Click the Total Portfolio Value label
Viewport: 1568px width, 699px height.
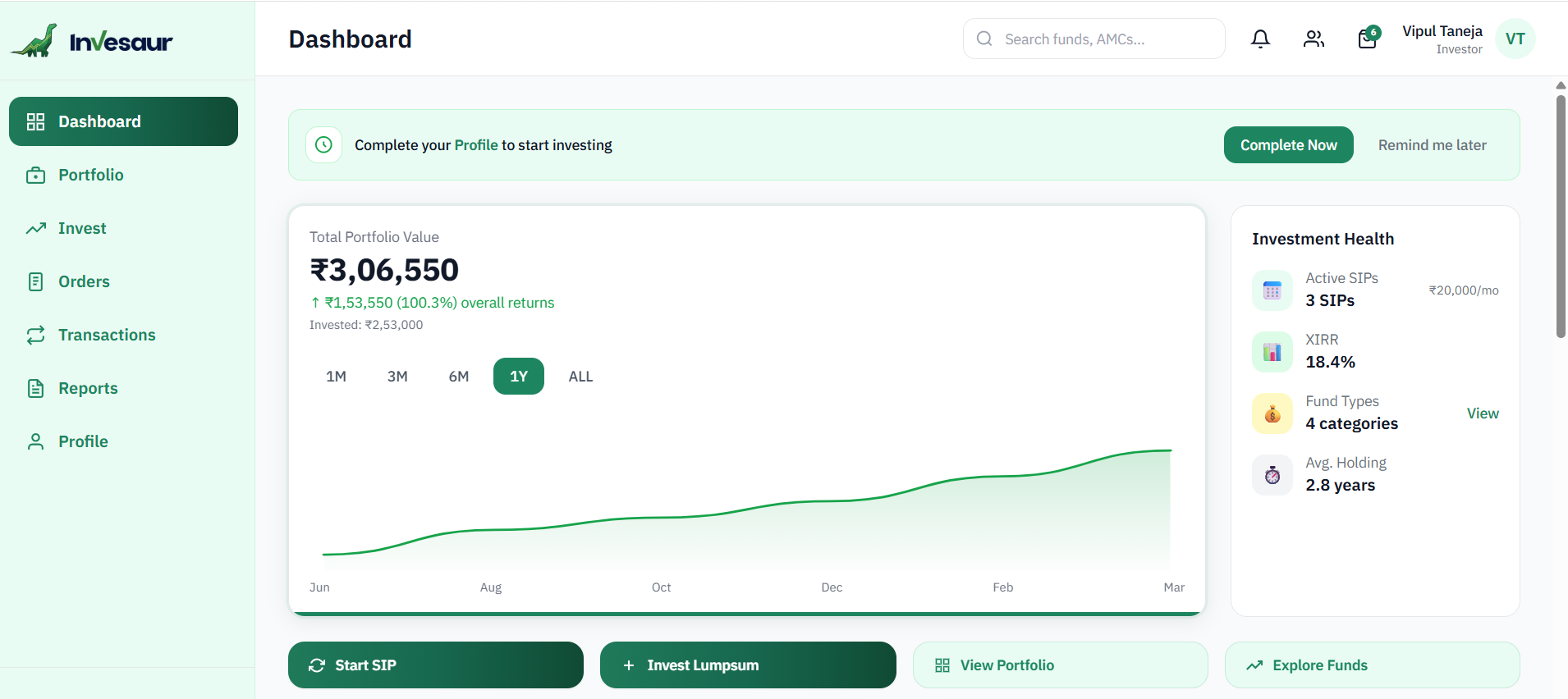(x=374, y=237)
